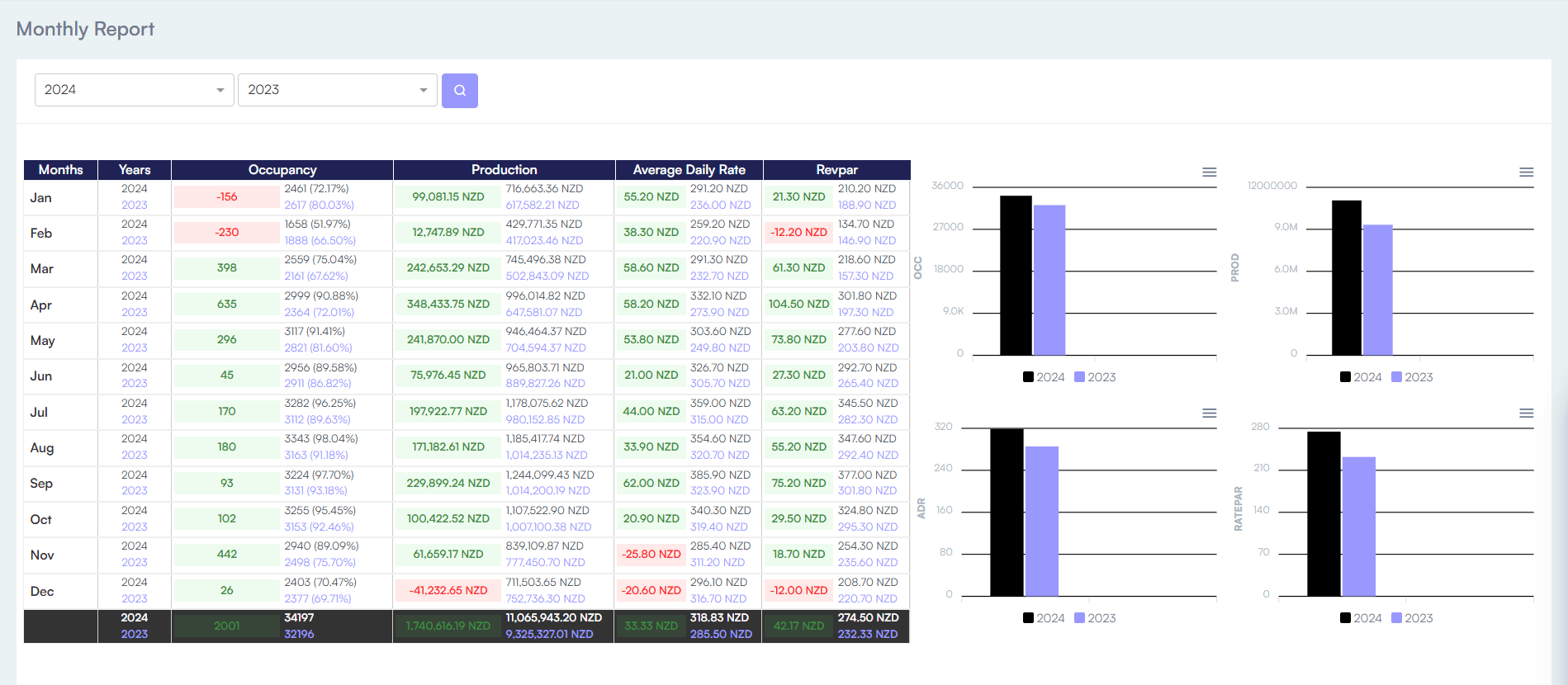The image size is (1568, 685).
Task: Toggle 2024 series in ADR chart legend
Action: tap(1044, 618)
